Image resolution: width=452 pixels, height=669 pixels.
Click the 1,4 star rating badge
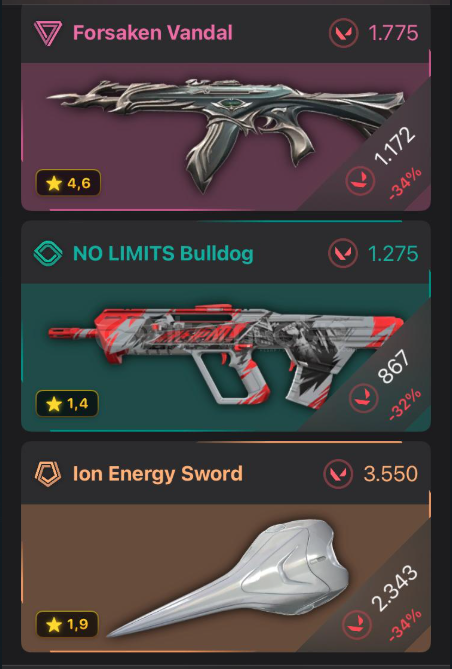[67, 403]
